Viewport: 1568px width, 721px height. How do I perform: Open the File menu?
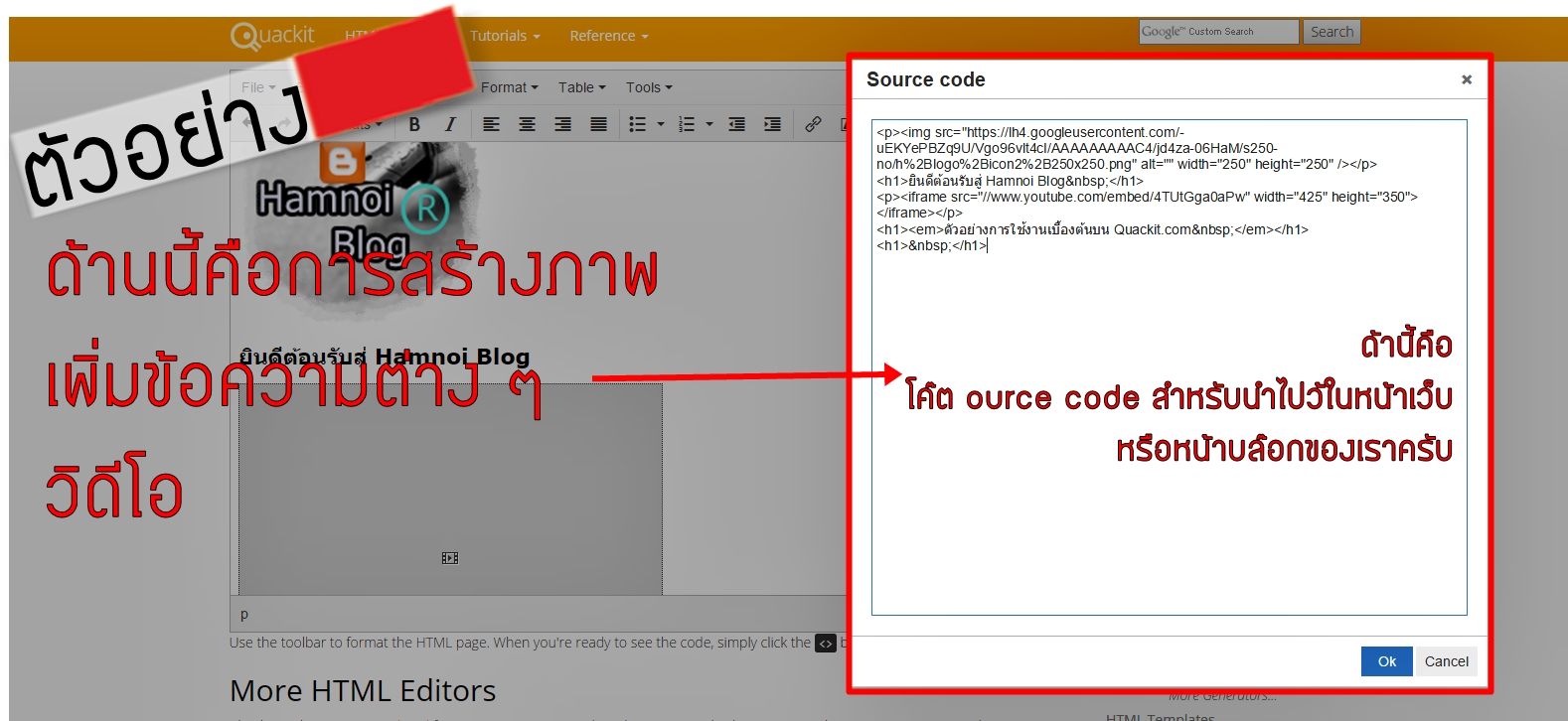[x=258, y=87]
